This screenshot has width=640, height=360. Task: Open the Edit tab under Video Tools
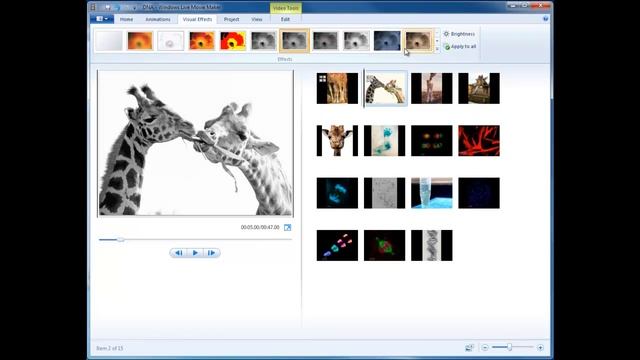[x=285, y=19]
